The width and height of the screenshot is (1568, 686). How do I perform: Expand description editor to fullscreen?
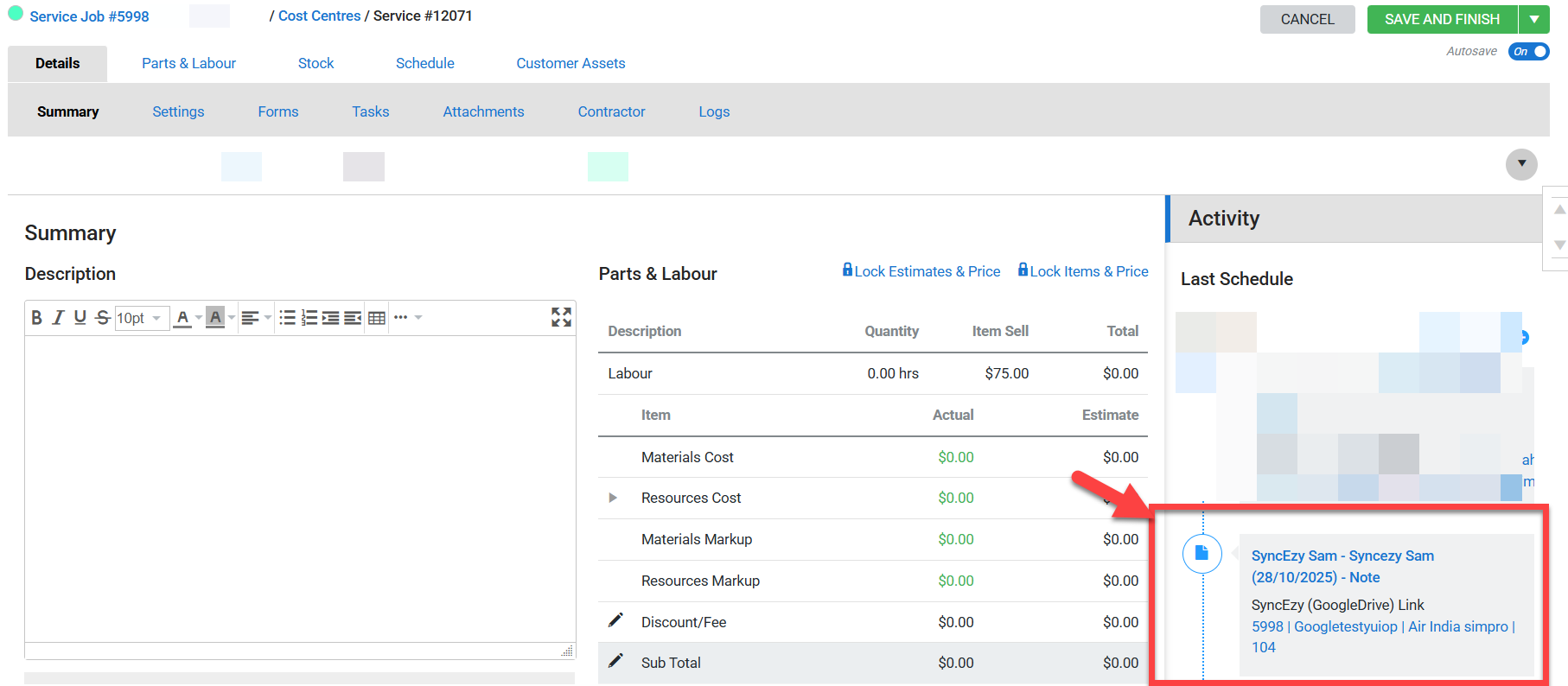(x=561, y=317)
